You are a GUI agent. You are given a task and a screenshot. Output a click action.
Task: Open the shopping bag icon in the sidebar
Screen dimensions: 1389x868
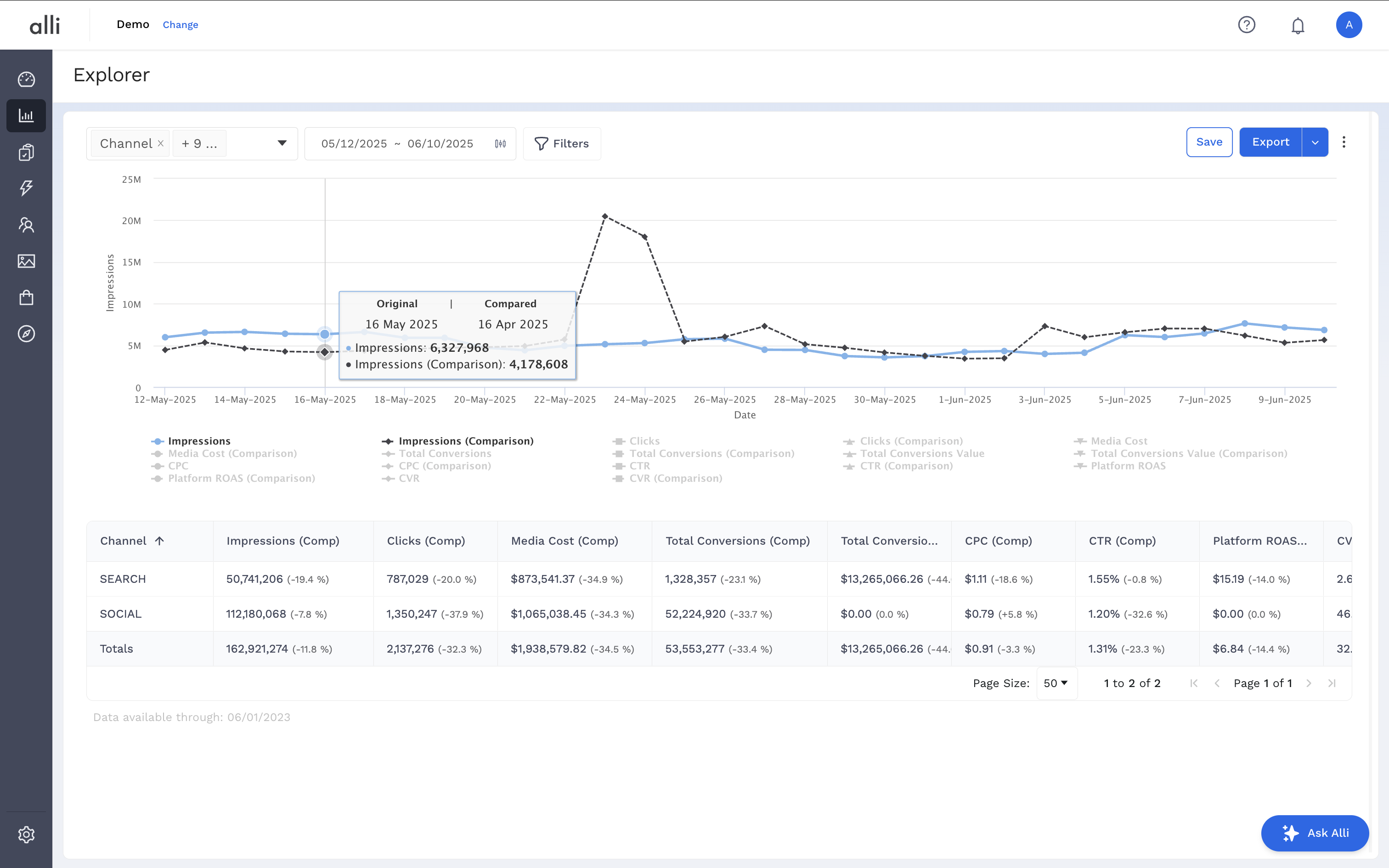tap(26, 297)
